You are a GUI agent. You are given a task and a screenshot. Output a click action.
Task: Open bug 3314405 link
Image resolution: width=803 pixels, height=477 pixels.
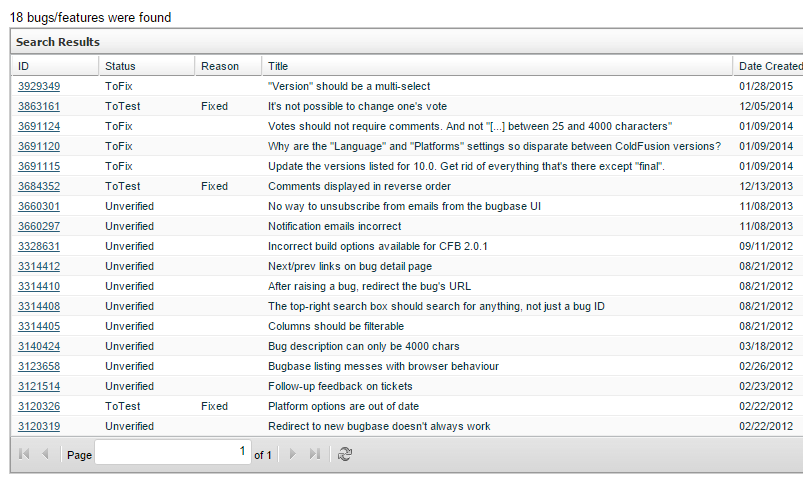coord(39,326)
